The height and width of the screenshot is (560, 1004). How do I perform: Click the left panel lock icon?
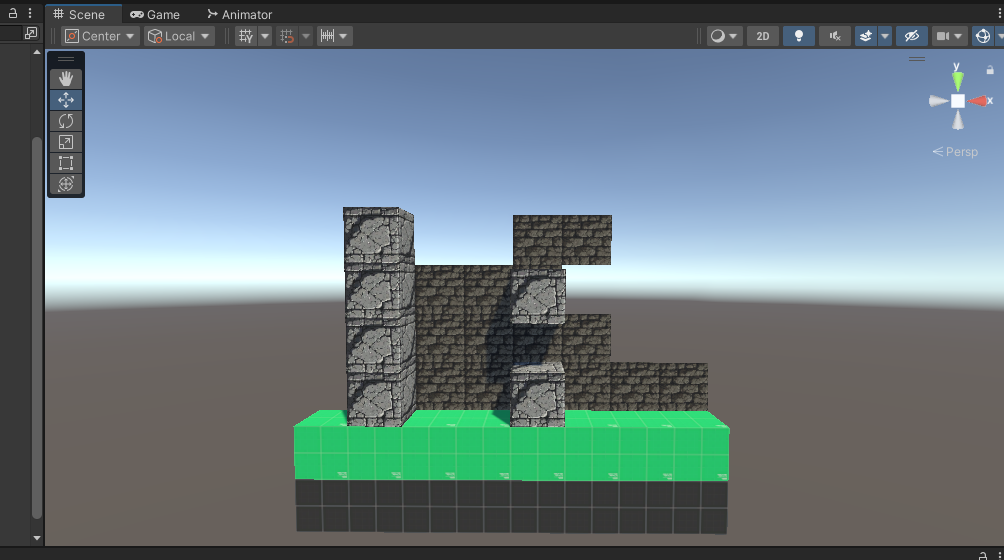coord(13,13)
